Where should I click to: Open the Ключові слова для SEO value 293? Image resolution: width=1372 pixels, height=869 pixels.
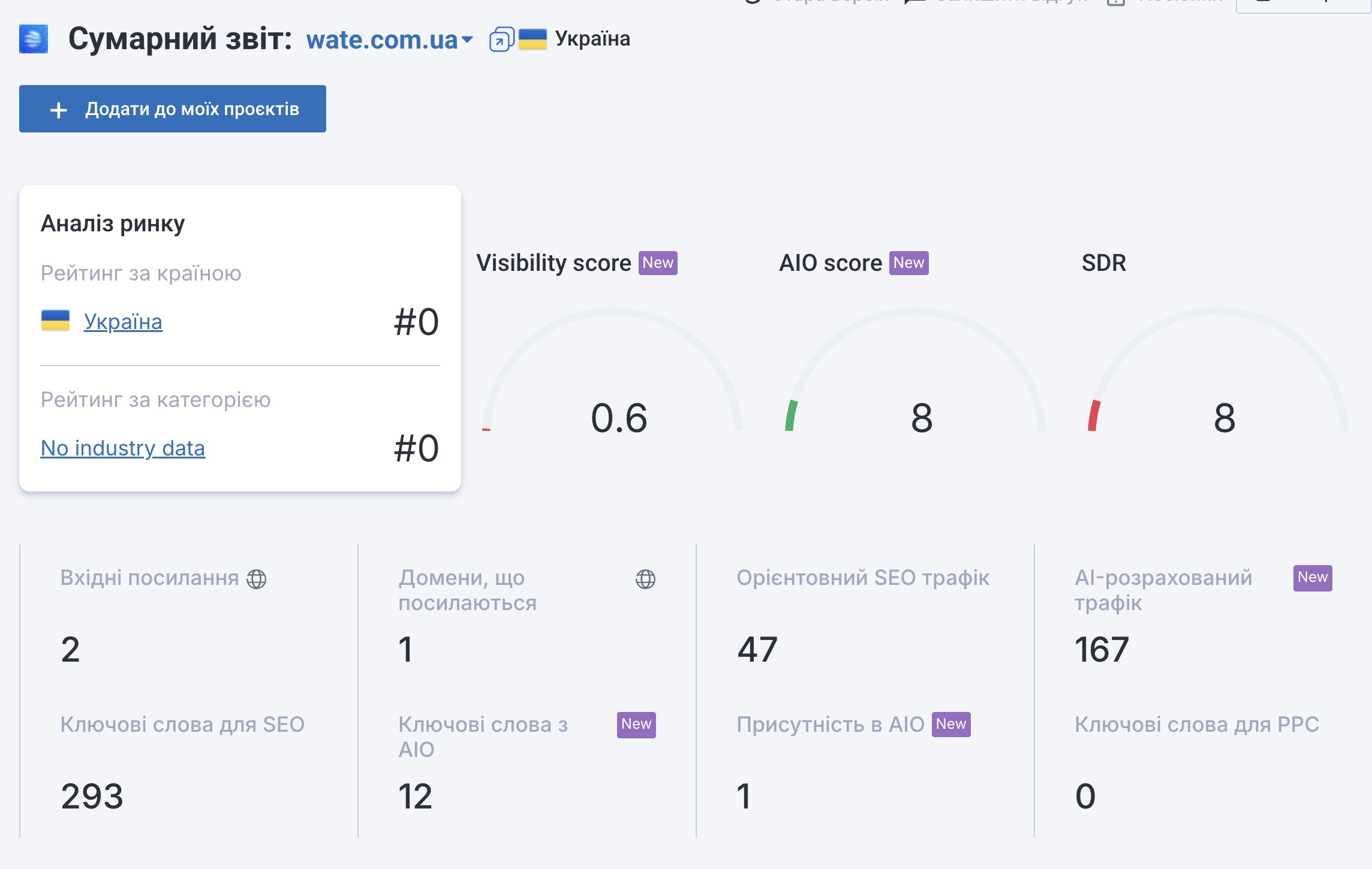[x=92, y=796]
